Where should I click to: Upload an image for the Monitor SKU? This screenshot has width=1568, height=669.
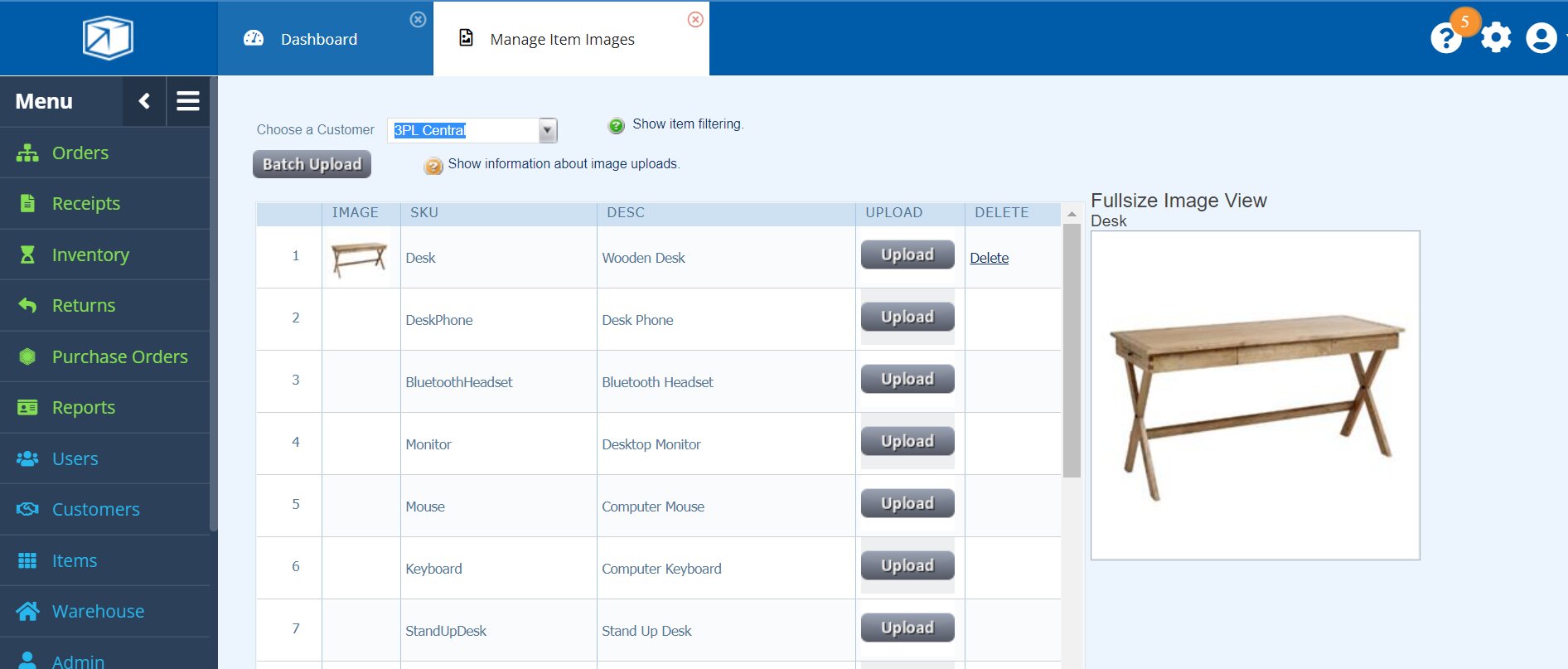[x=907, y=441]
